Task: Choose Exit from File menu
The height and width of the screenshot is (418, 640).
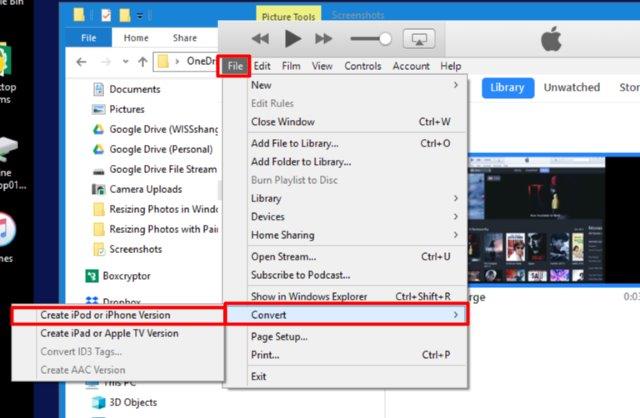Action: click(357, 376)
